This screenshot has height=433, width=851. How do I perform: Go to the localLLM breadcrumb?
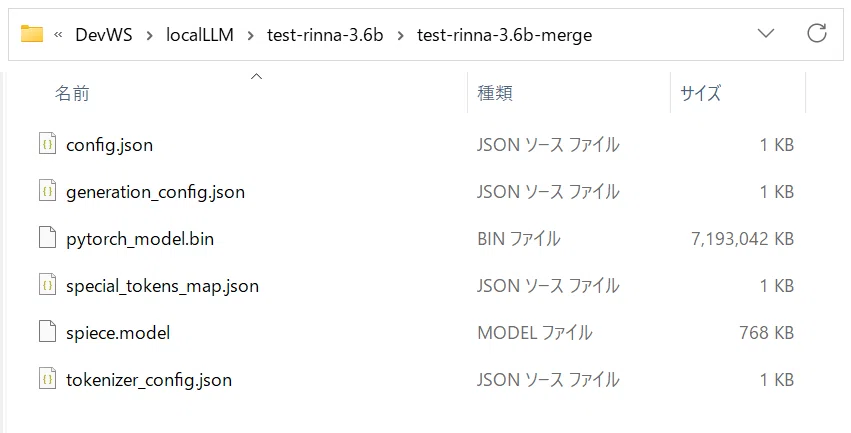click(200, 35)
